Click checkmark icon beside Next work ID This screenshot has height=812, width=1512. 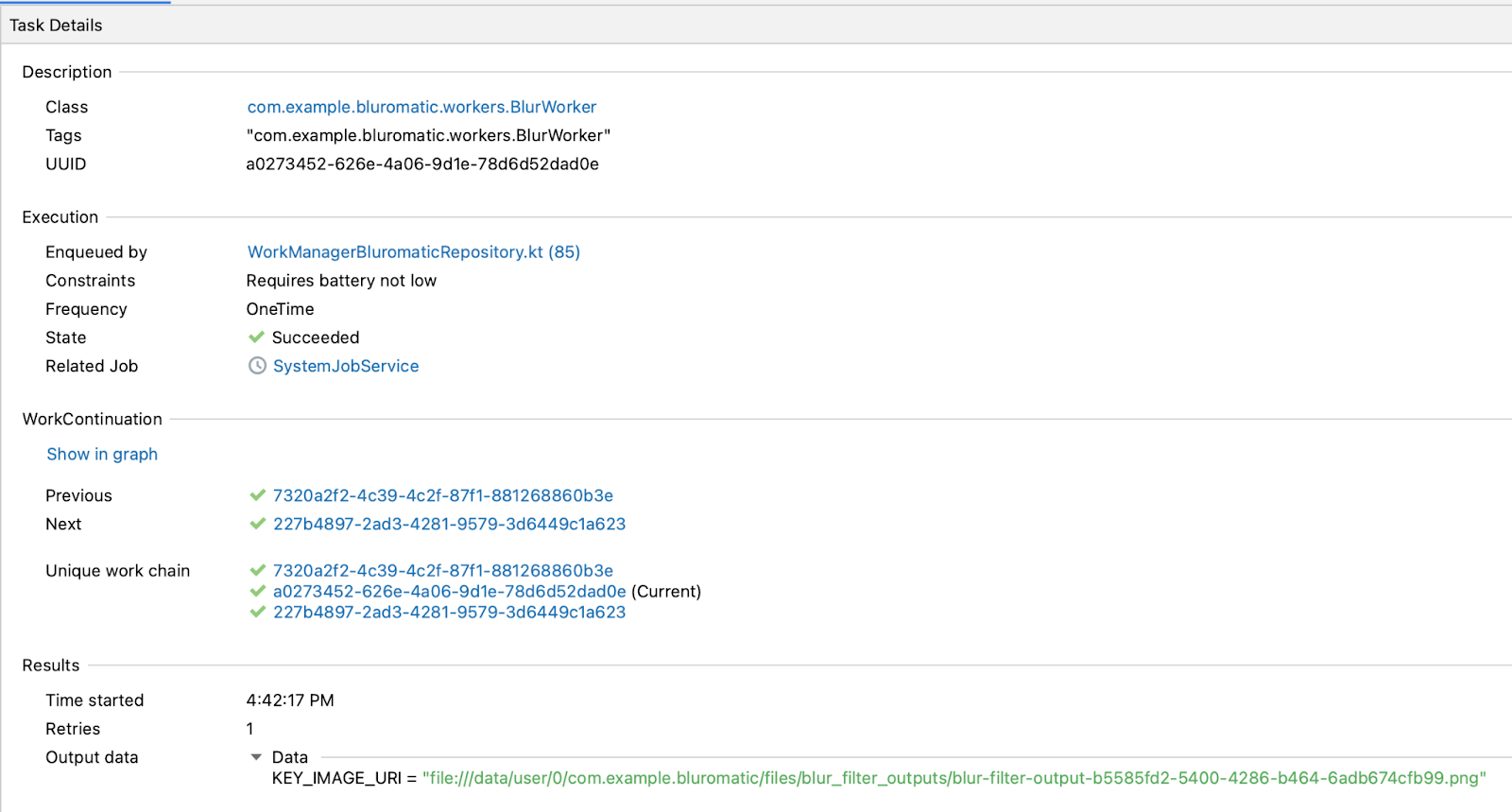pyautogui.click(x=257, y=524)
